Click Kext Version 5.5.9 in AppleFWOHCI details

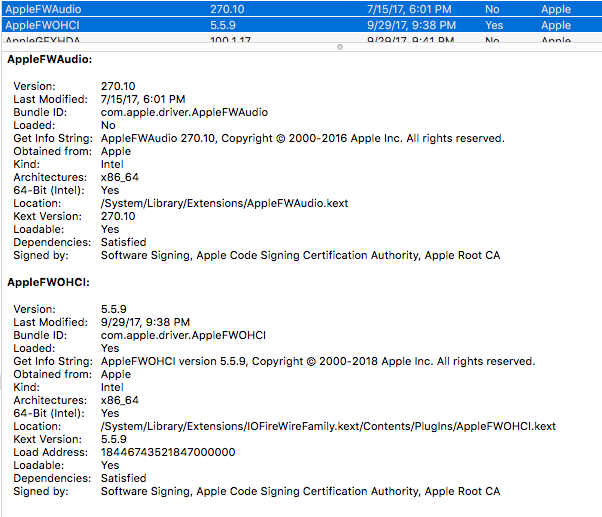point(114,439)
